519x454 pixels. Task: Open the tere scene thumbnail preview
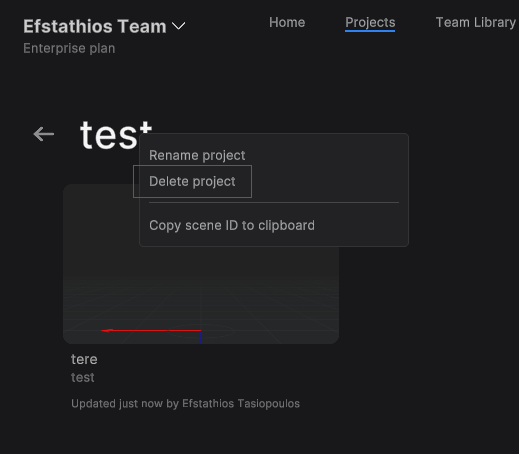pyautogui.click(x=201, y=295)
